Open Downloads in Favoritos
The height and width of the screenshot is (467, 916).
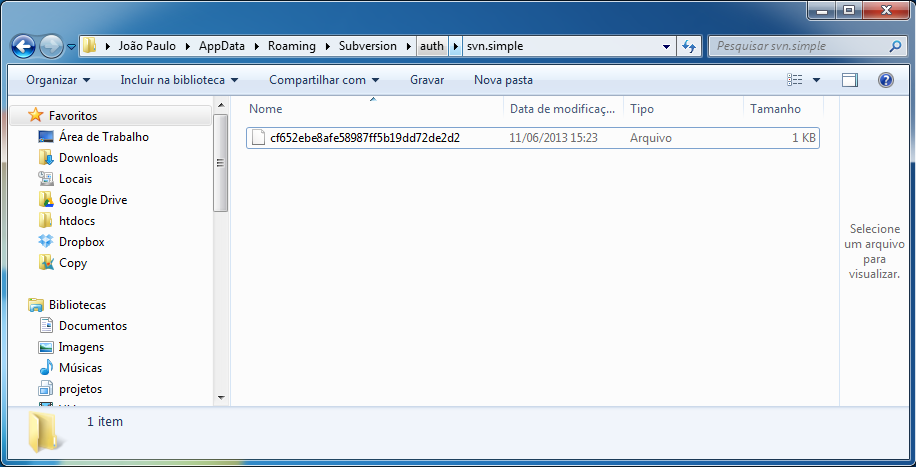click(88, 158)
